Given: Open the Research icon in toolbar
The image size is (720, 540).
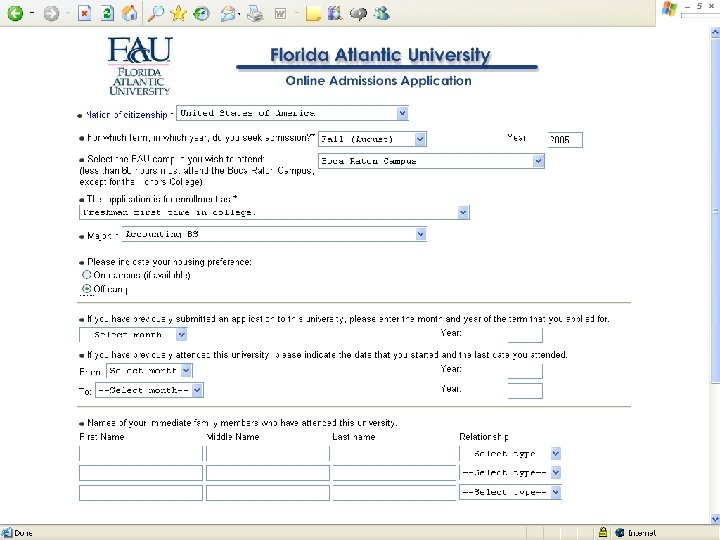Looking at the screenshot, I should 335,13.
